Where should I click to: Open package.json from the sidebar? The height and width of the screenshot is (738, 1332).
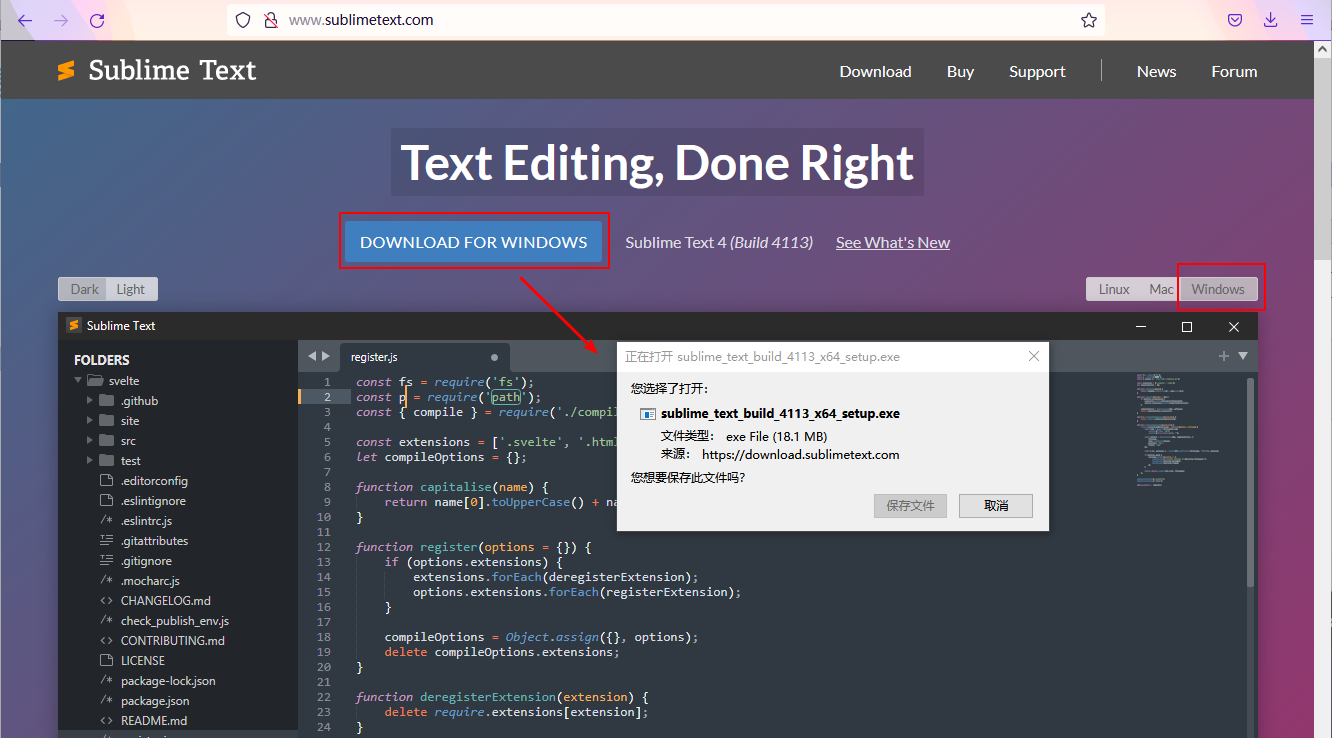tap(155, 701)
